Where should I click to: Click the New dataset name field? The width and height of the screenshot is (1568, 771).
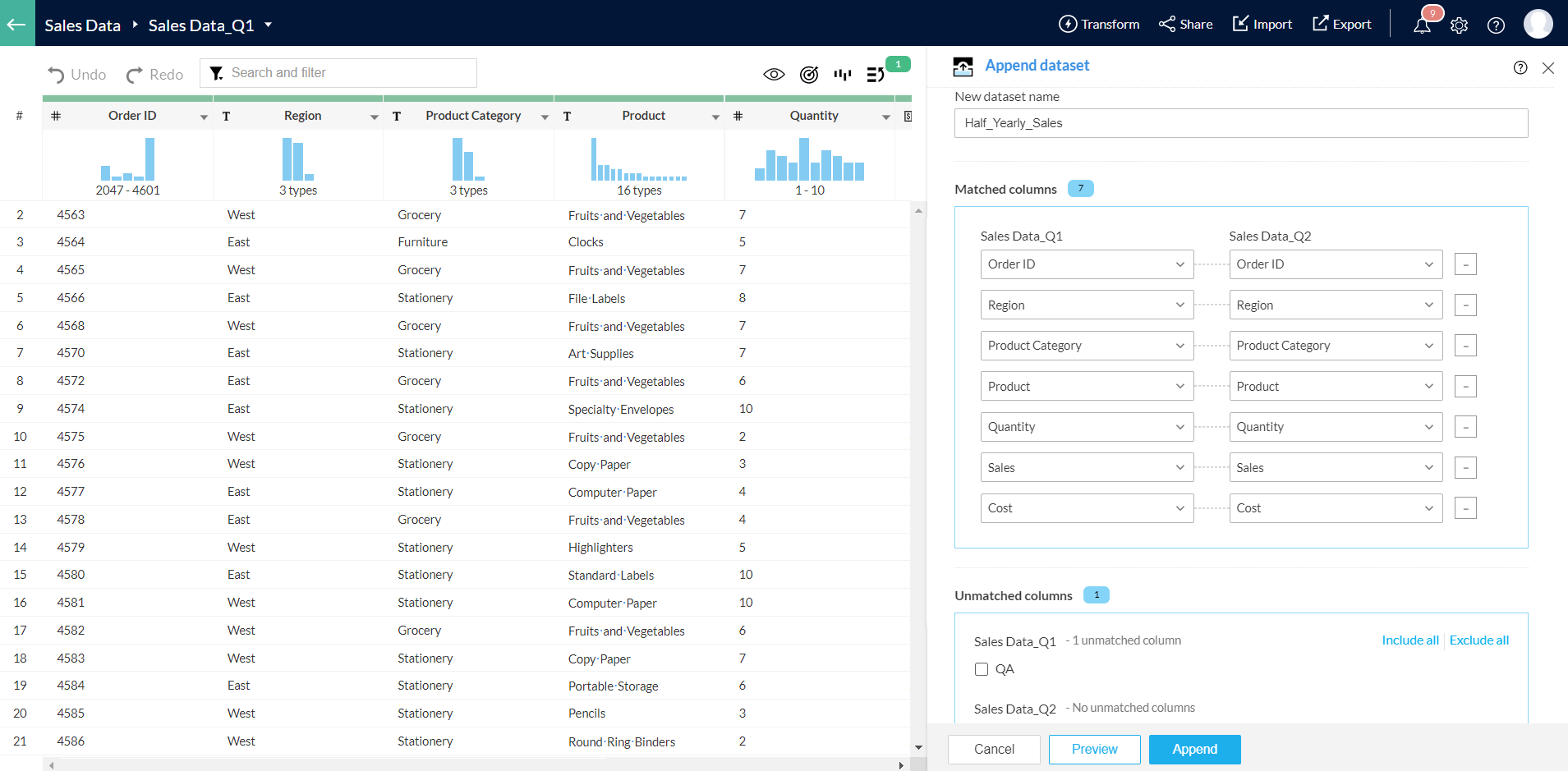pyautogui.click(x=1240, y=123)
